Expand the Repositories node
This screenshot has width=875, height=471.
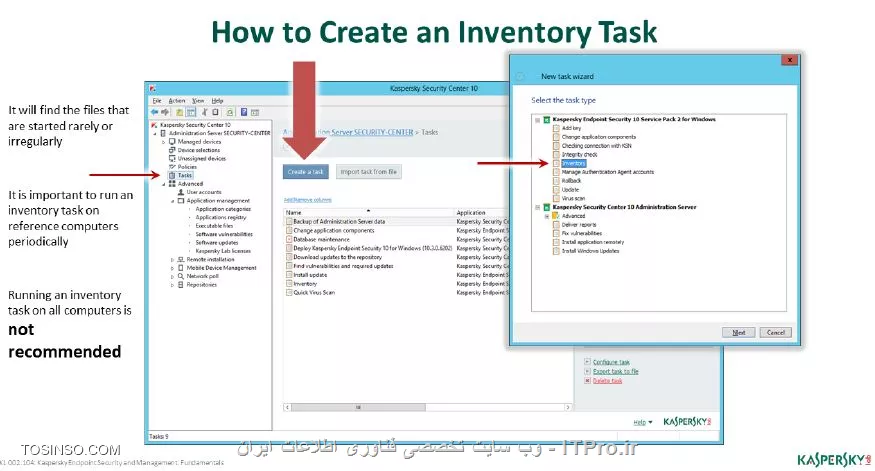172,285
